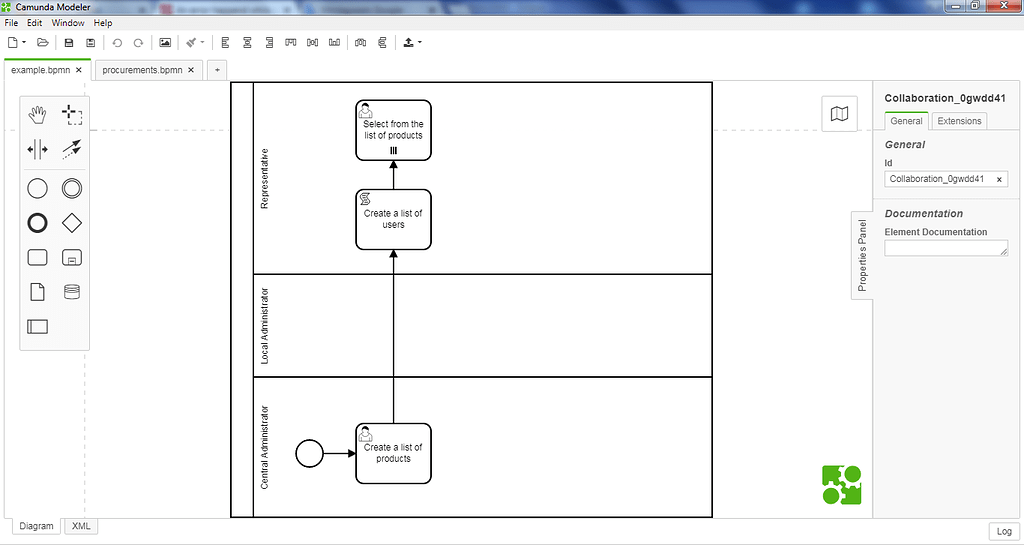Image resolution: width=1024 pixels, height=545 pixels.
Task: Click the save diagram icon
Action: point(69,43)
